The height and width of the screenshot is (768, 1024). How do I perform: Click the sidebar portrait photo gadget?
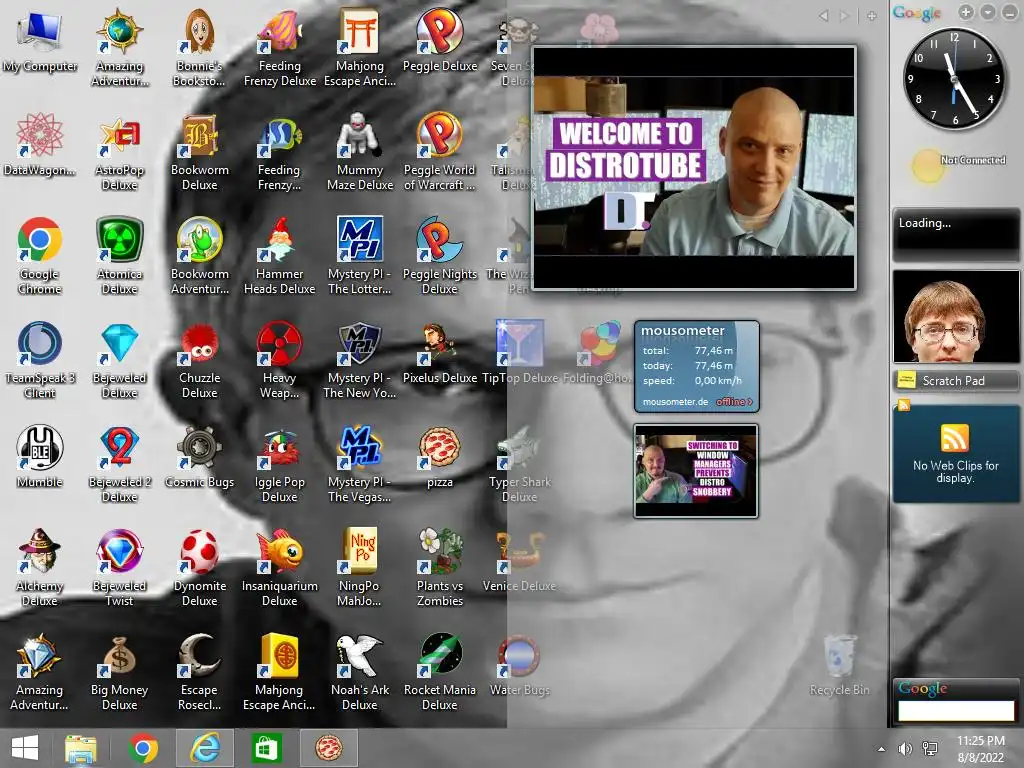955,317
